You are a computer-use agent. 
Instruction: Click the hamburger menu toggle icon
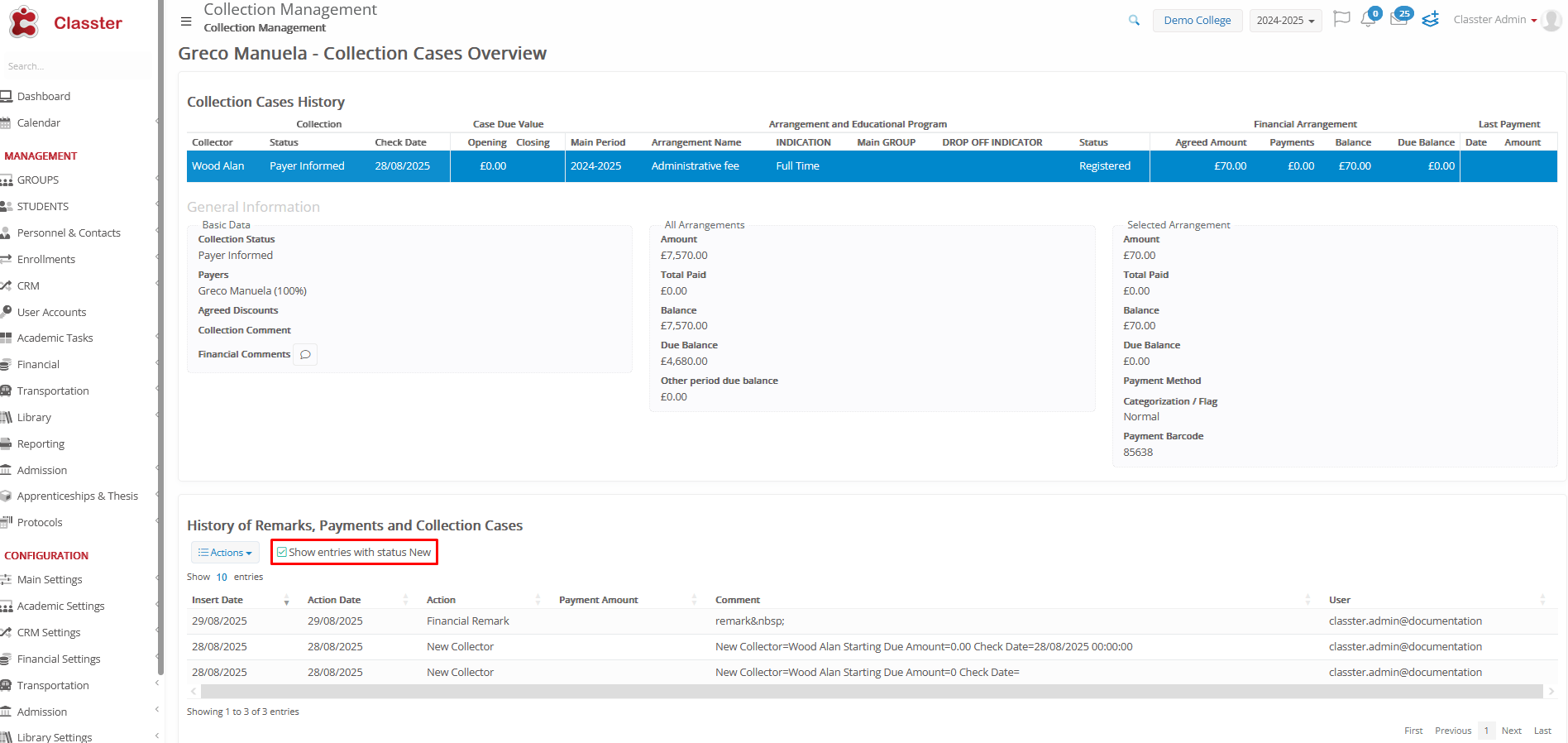click(186, 22)
